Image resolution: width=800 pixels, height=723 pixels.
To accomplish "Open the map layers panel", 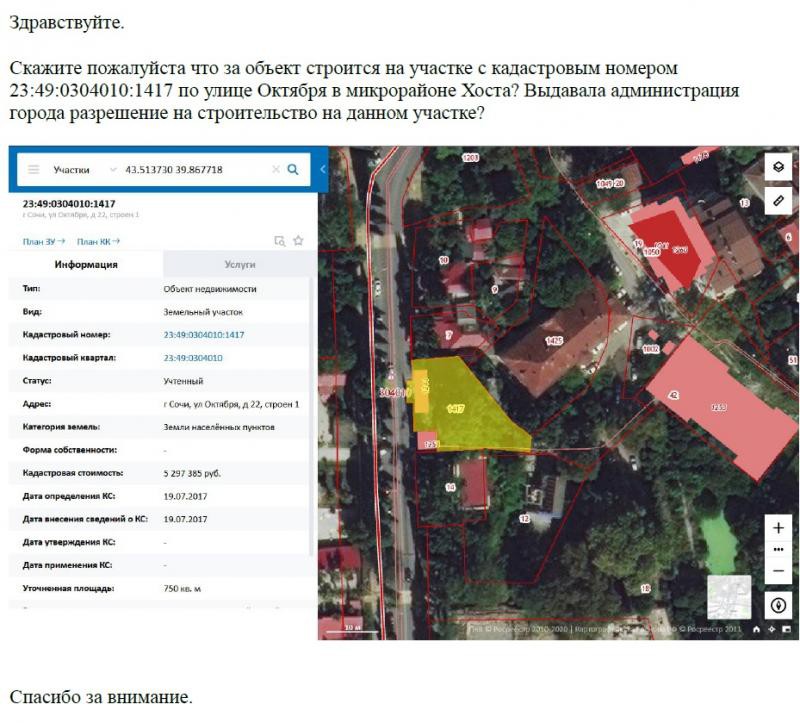I will click(x=779, y=166).
